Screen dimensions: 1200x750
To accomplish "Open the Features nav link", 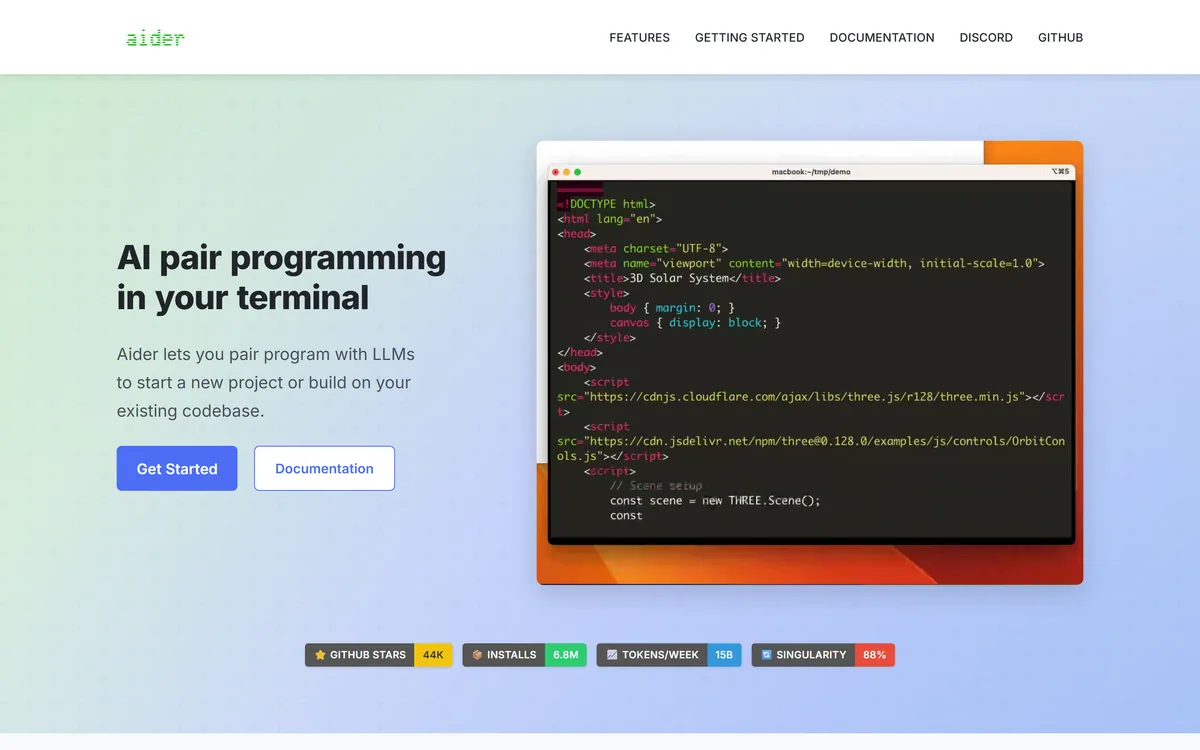I will click(639, 38).
